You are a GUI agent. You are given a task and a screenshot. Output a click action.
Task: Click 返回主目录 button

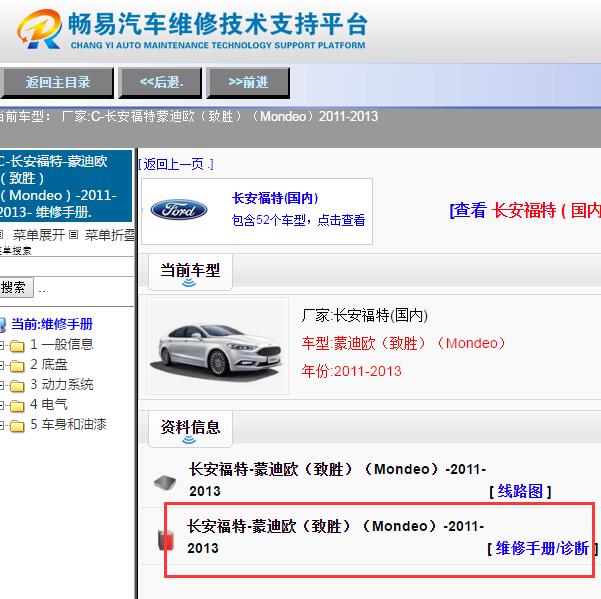57,82
